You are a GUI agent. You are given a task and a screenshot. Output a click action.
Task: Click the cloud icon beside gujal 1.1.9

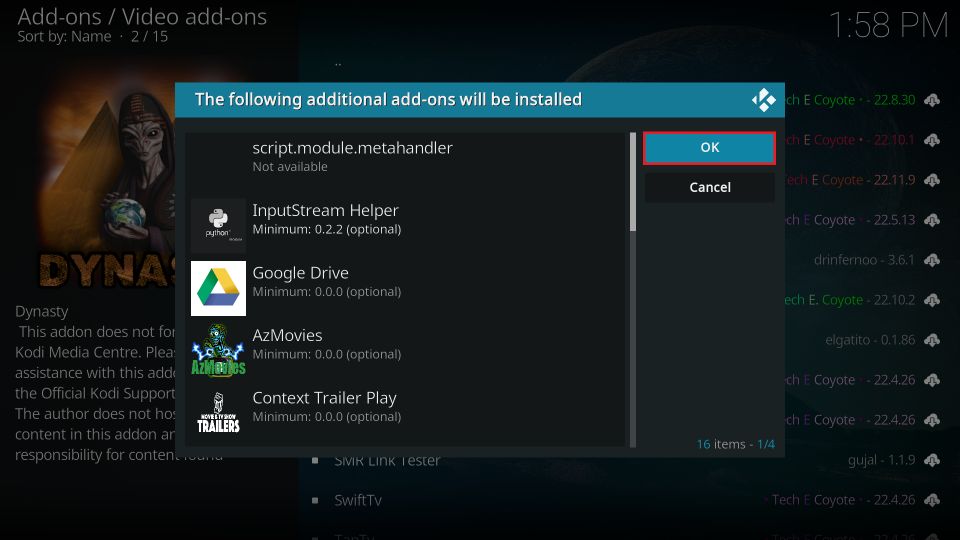pyautogui.click(x=932, y=460)
